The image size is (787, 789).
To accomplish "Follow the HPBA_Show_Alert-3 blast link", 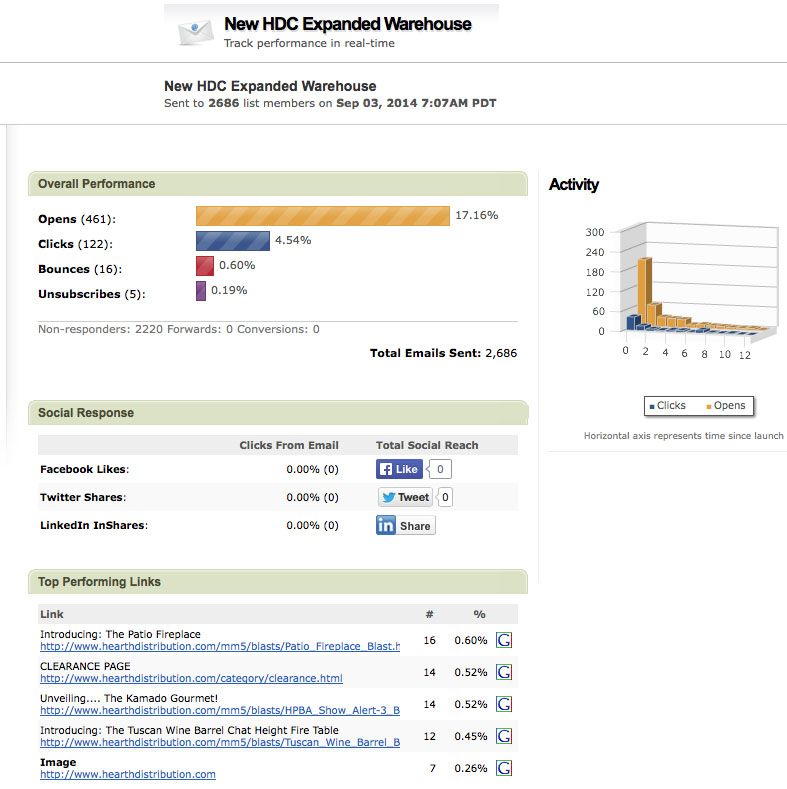I will pos(219,711).
